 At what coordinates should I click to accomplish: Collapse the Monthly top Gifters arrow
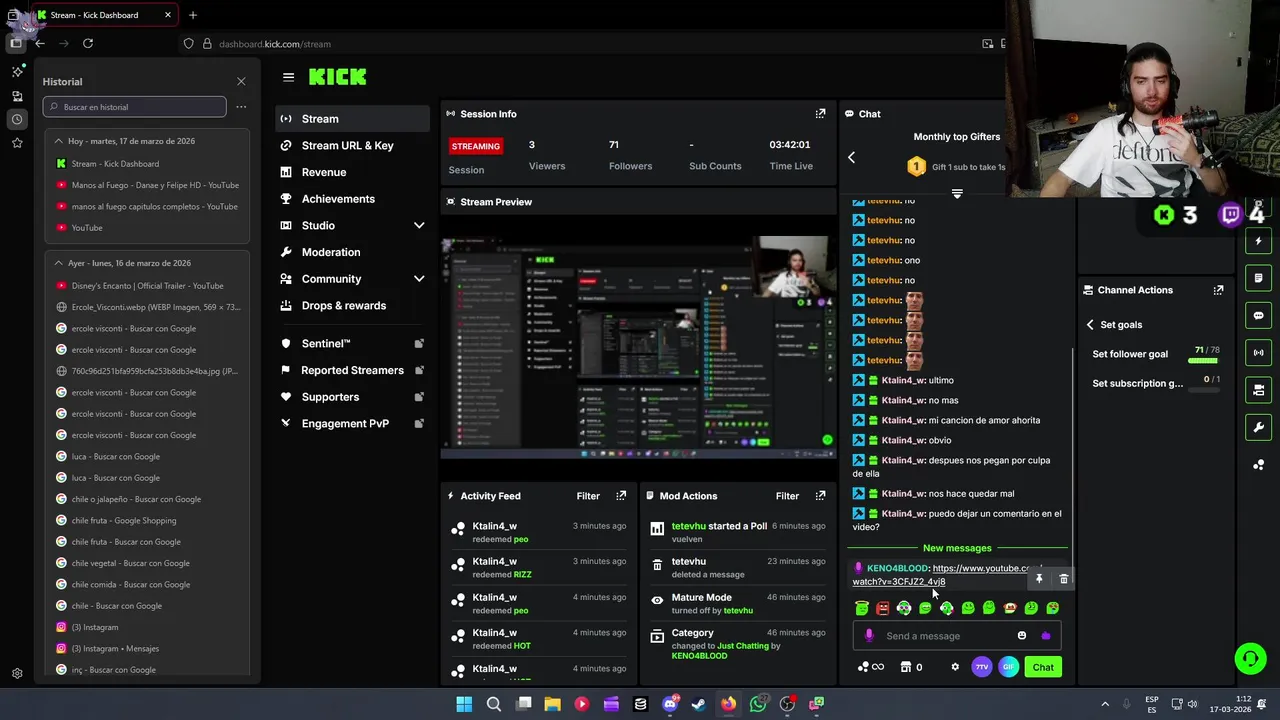pos(851,158)
